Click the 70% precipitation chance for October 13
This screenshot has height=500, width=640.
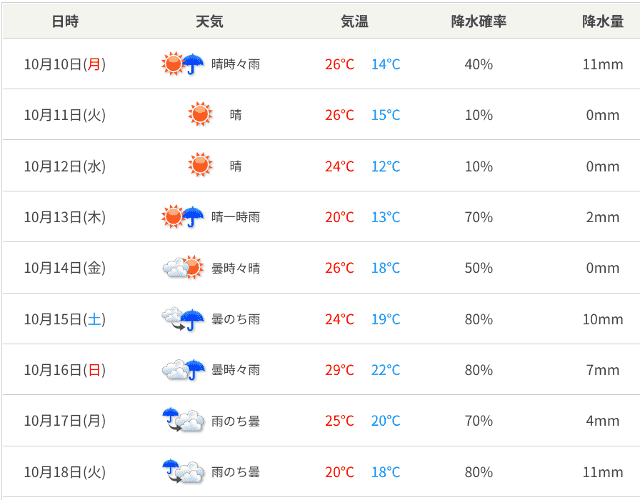click(x=478, y=217)
